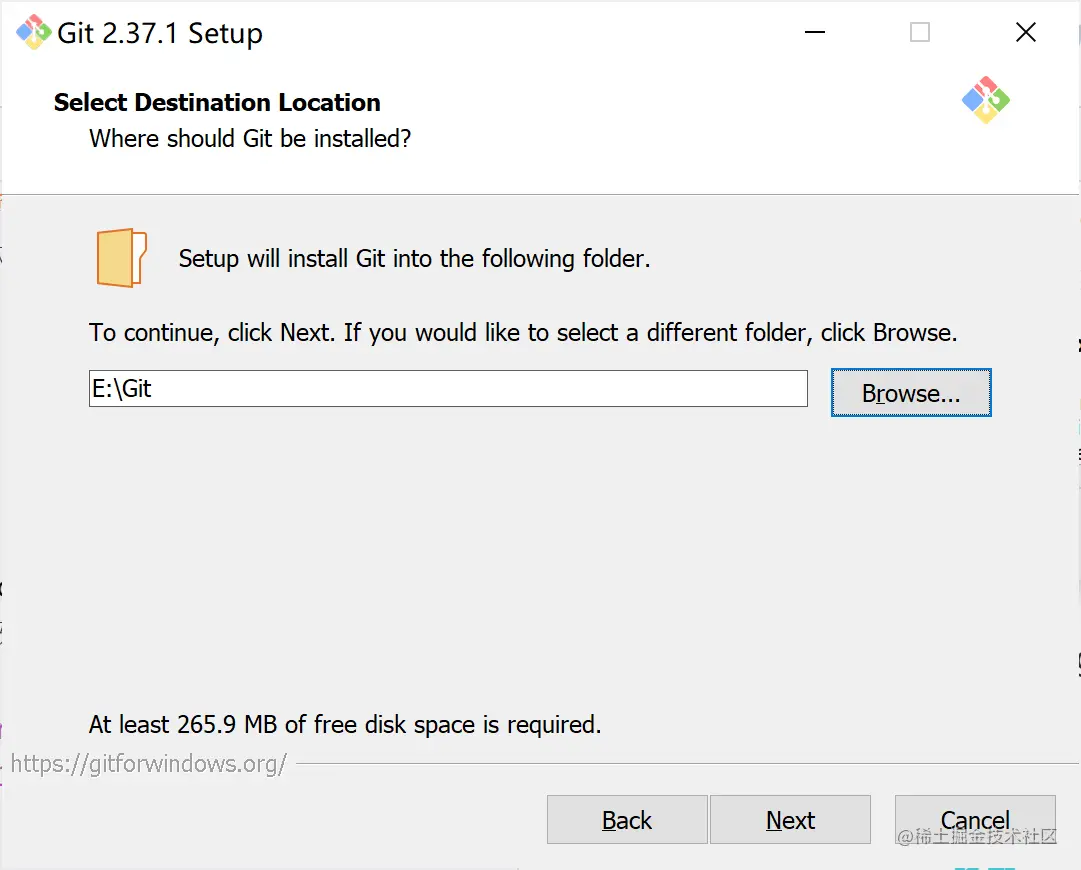Viewport: 1081px width, 870px height.
Task: Click the Git logo in header right corner
Action: tap(986, 101)
